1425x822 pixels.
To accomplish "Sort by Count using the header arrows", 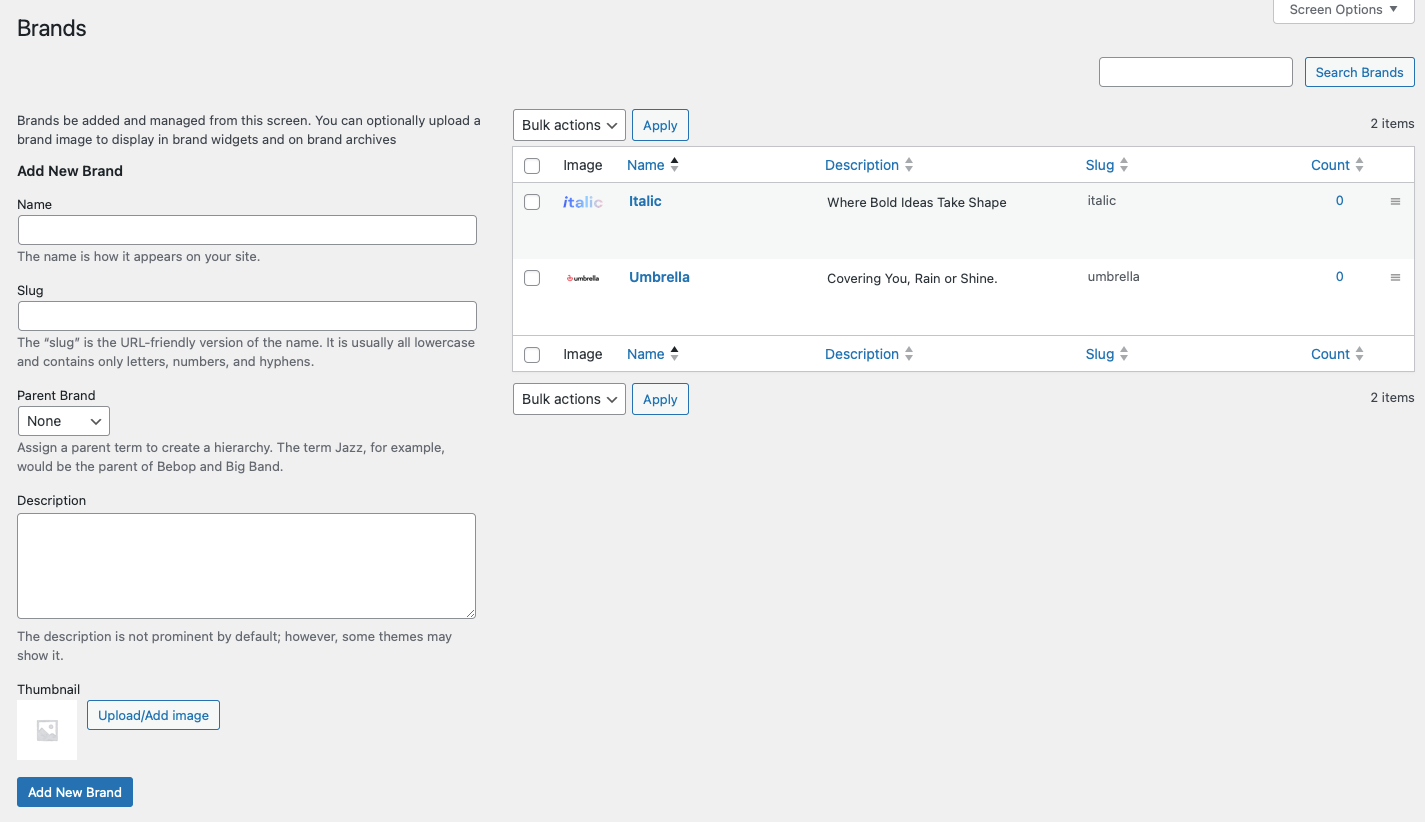I will (1358, 164).
